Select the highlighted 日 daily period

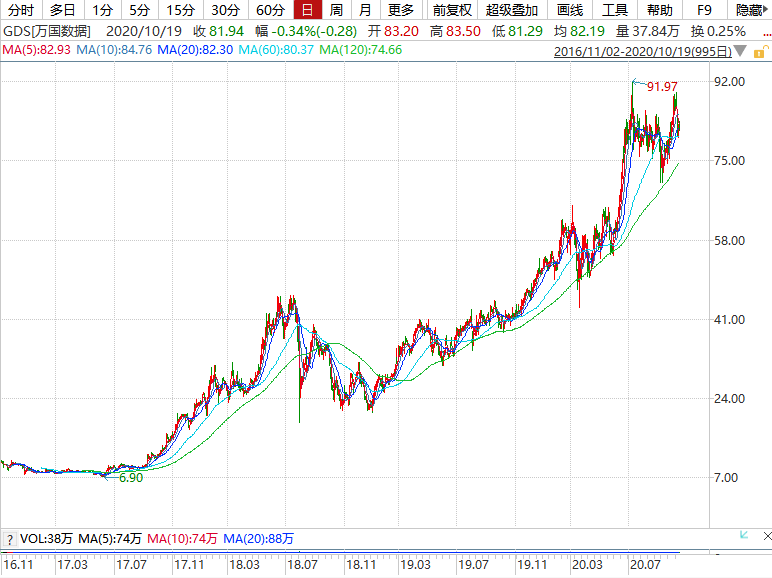[x=306, y=10]
